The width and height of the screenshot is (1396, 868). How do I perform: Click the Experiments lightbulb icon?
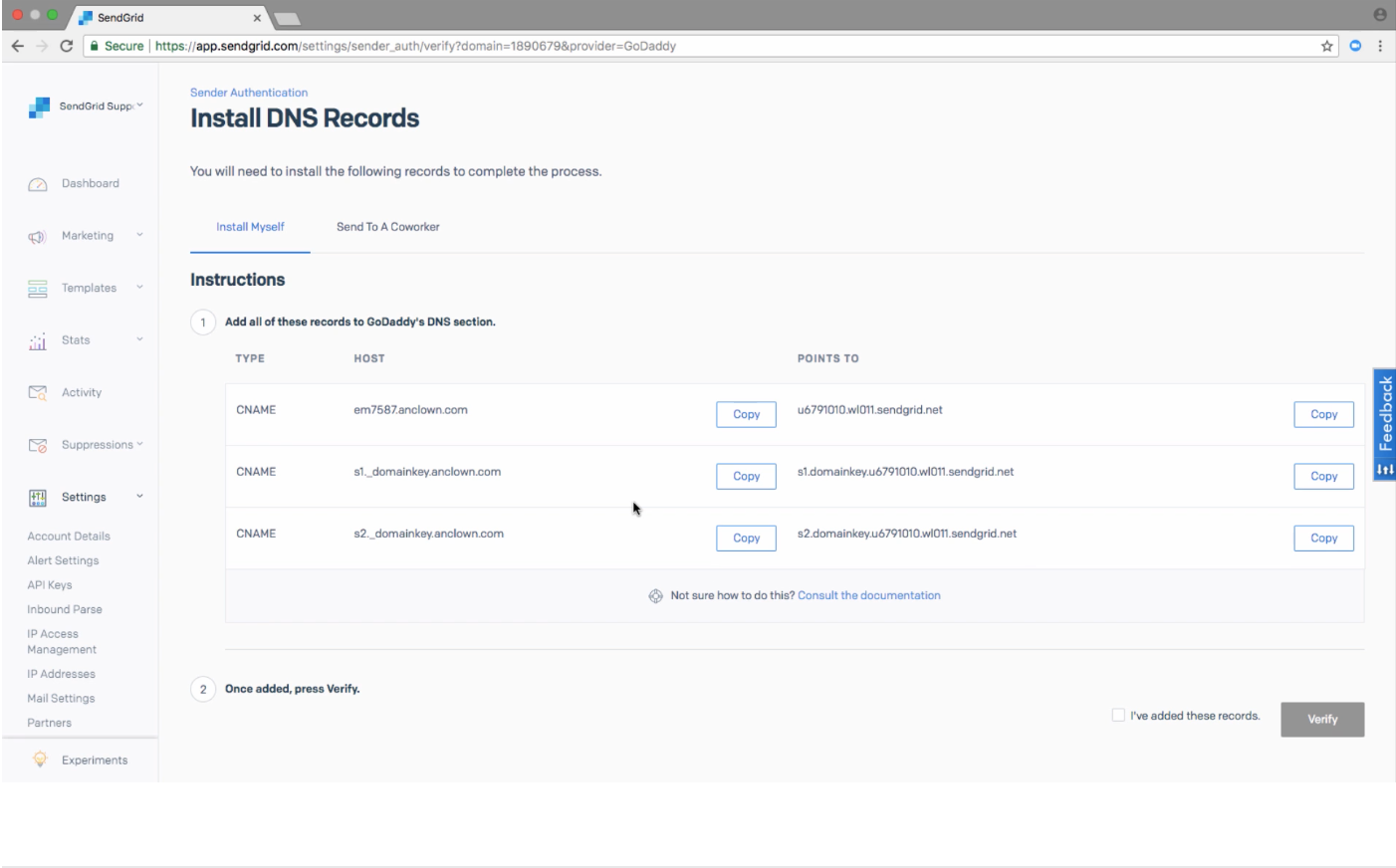(x=40, y=759)
